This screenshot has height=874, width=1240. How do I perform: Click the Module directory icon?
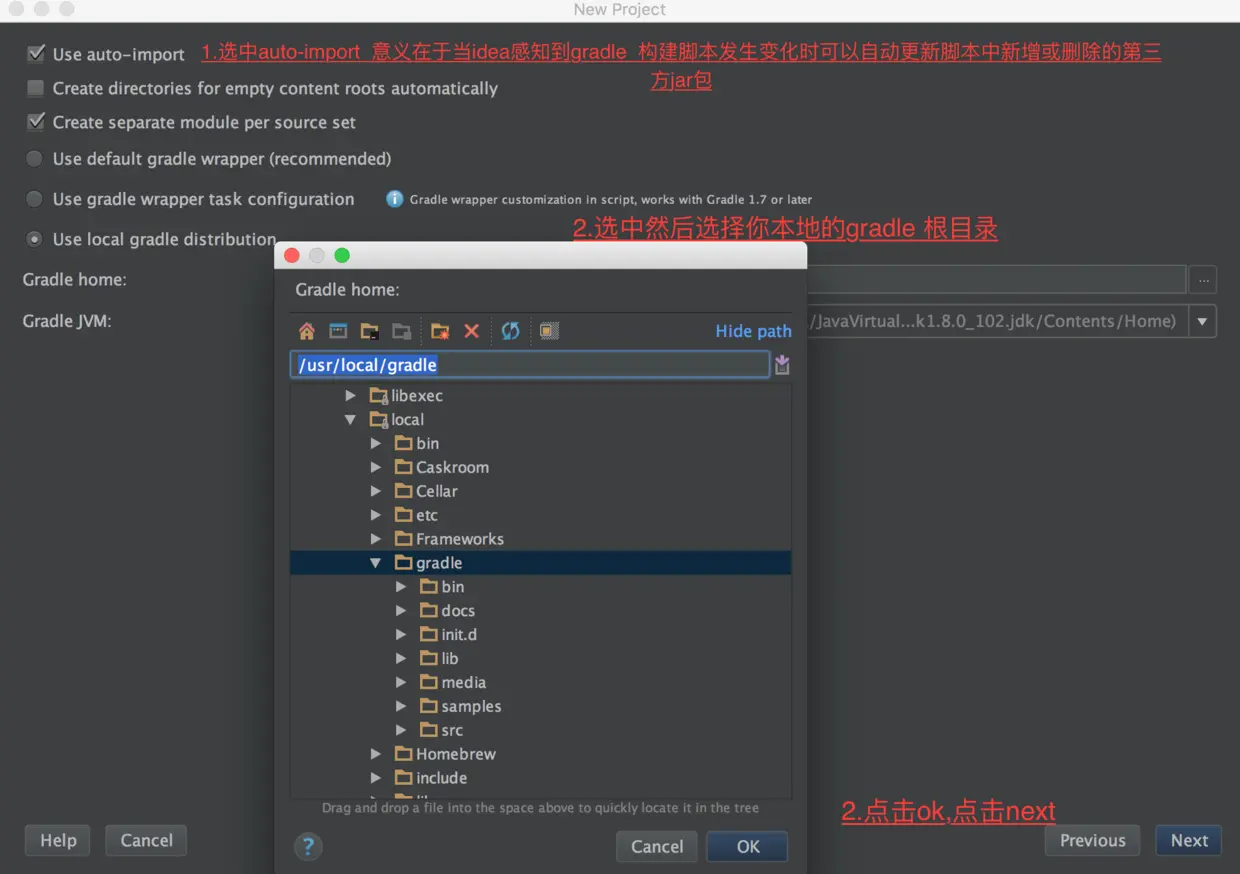[x=400, y=331]
